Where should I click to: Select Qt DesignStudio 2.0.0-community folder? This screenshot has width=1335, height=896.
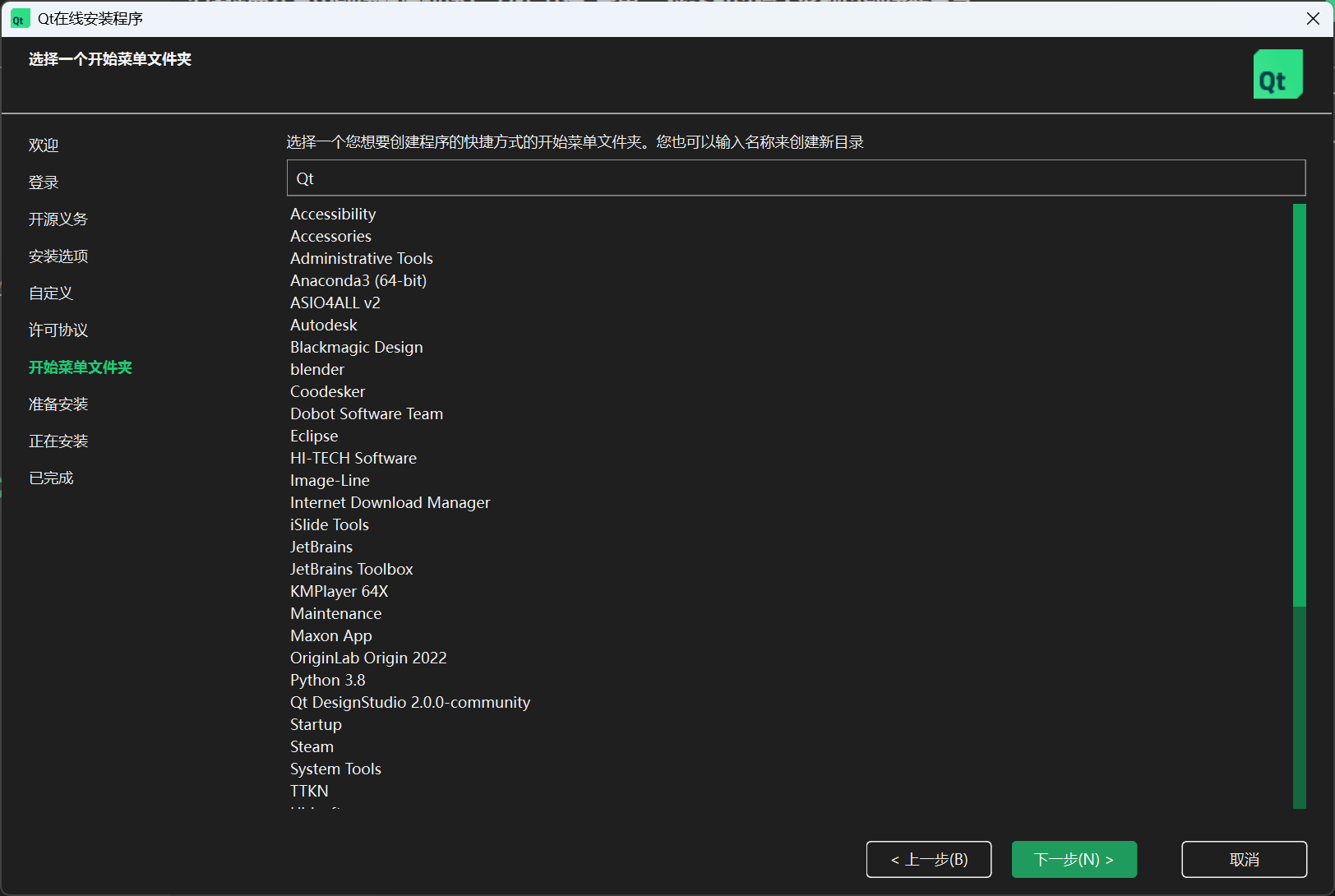click(x=409, y=702)
